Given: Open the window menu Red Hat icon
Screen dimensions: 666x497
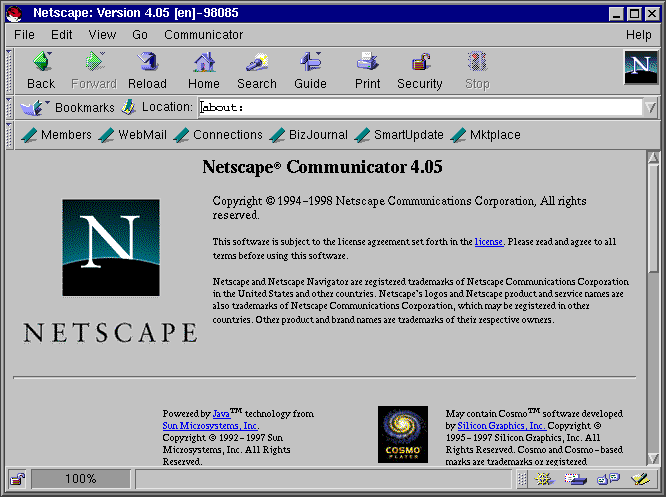Looking at the screenshot, I should [14, 14].
